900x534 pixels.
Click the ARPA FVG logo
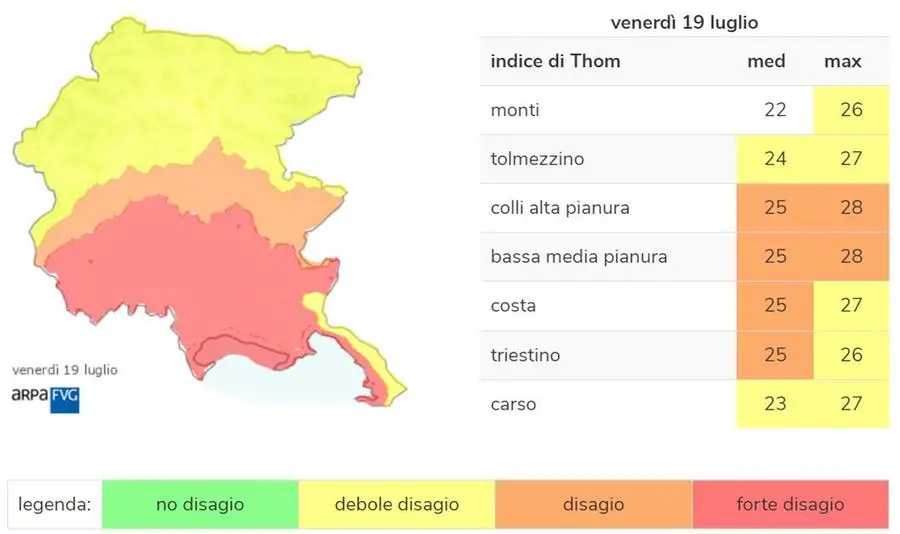pos(45,400)
